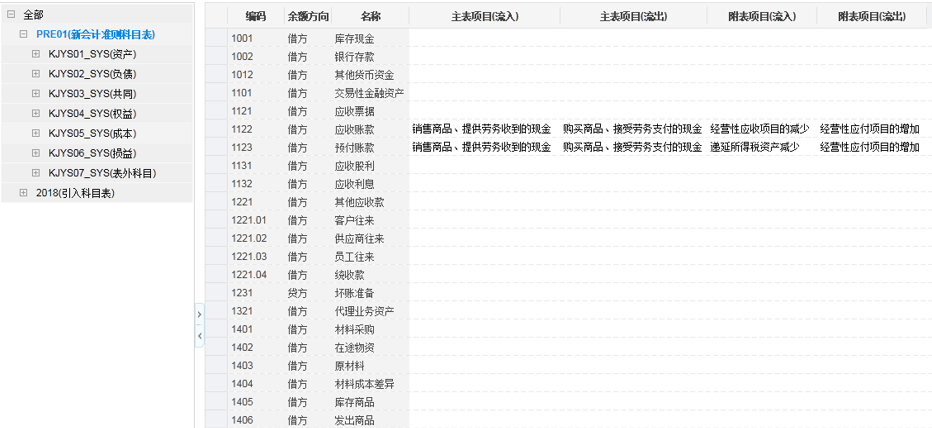Click the 主表项目(流入) column header

coord(484,17)
